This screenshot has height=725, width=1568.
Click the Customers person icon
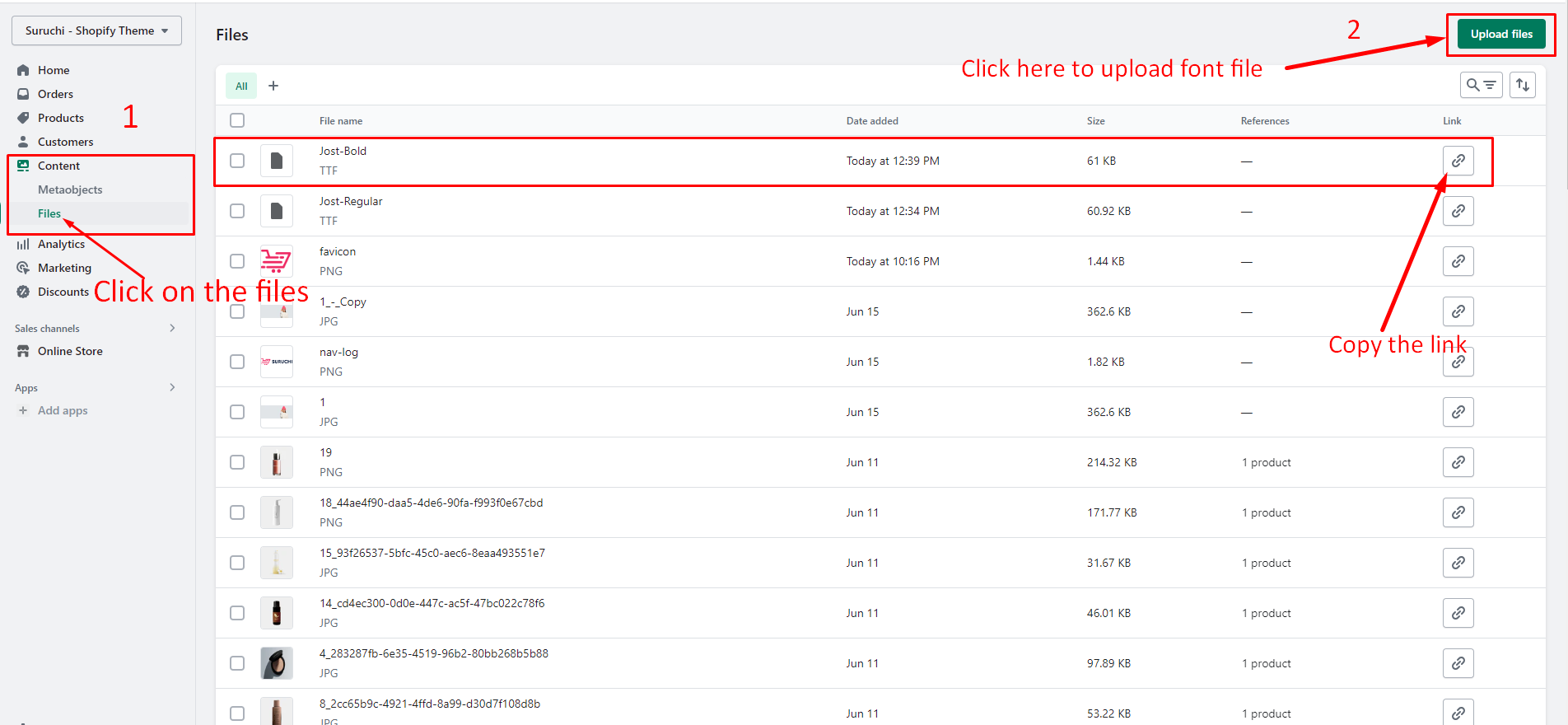[x=23, y=142]
